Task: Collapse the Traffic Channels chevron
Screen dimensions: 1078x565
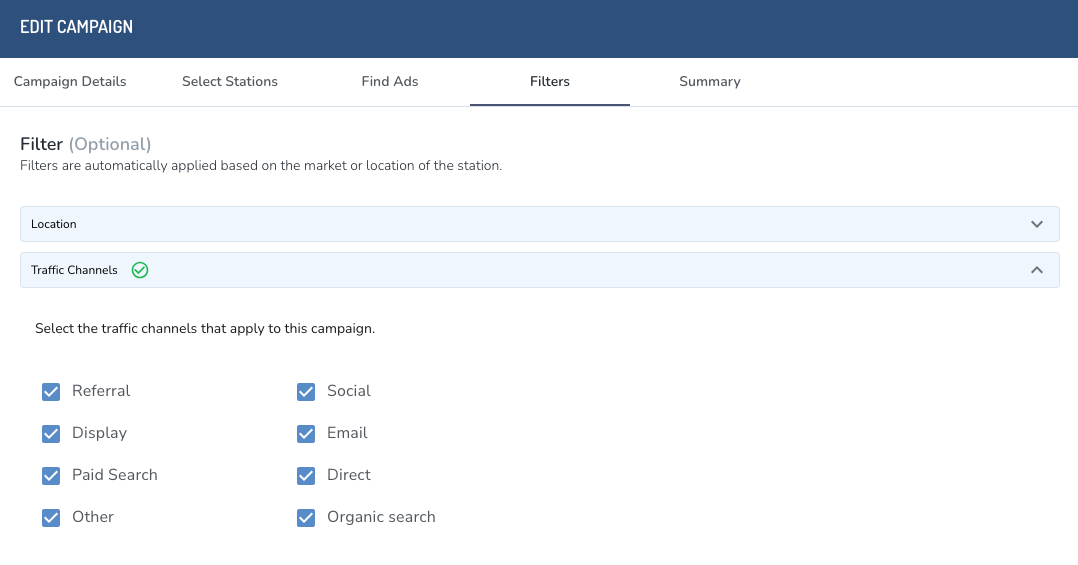Action: [1037, 270]
